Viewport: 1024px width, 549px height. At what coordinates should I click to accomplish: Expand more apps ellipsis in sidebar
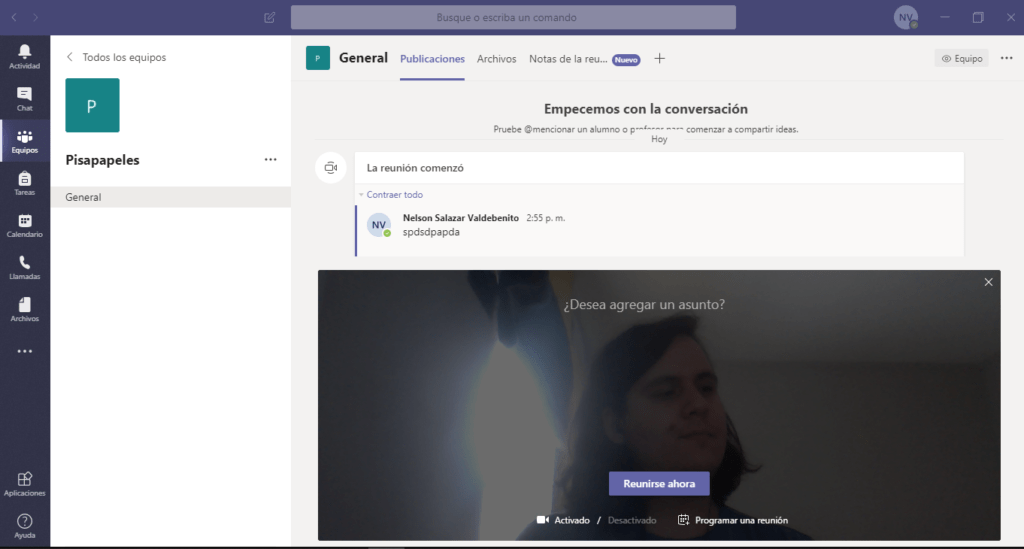24,351
